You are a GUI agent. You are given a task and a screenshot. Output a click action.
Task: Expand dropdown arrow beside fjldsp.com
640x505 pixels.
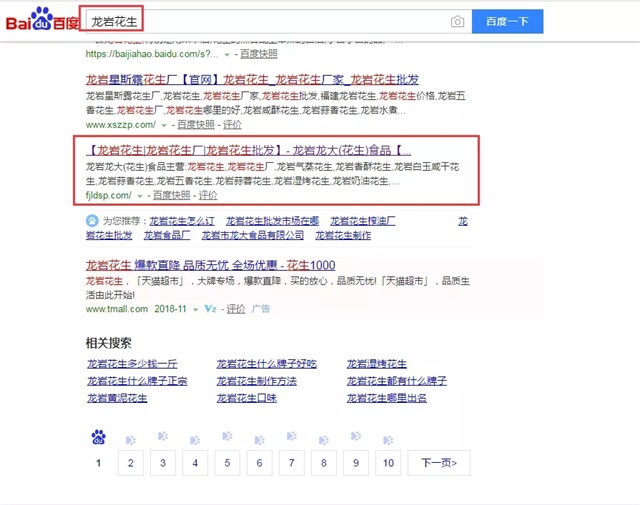[142, 196]
